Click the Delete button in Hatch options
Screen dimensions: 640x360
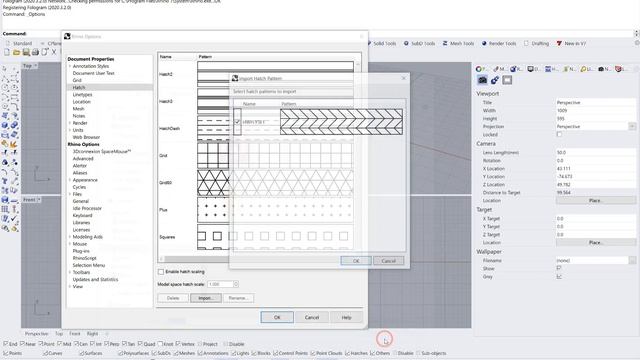(x=173, y=298)
